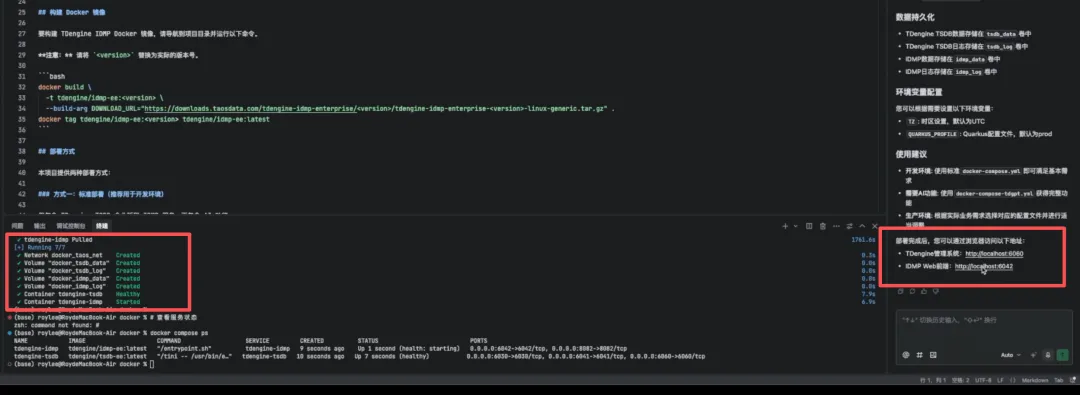1080x395 pixels.
Task: Give thumbs down to the chat response
Action: pos(936,291)
